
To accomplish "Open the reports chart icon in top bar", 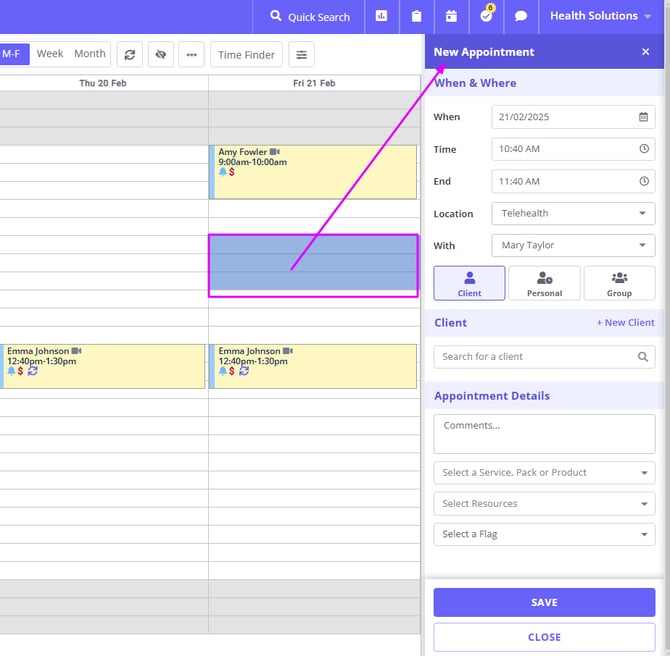I will point(382,16).
